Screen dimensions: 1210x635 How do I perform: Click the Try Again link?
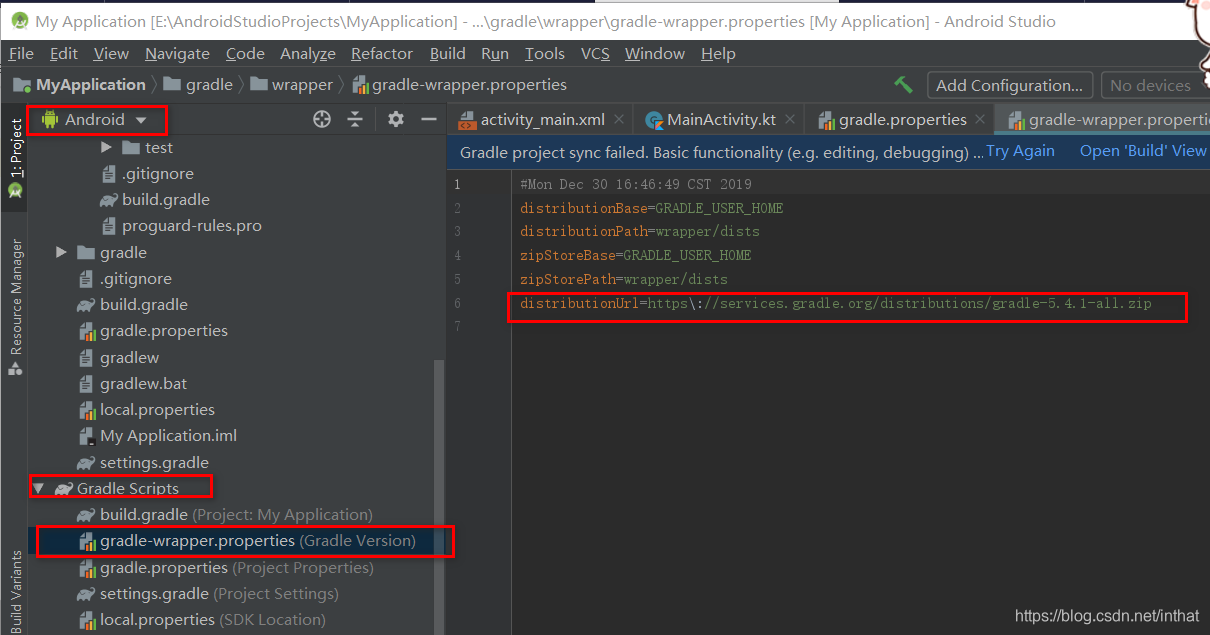1020,151
